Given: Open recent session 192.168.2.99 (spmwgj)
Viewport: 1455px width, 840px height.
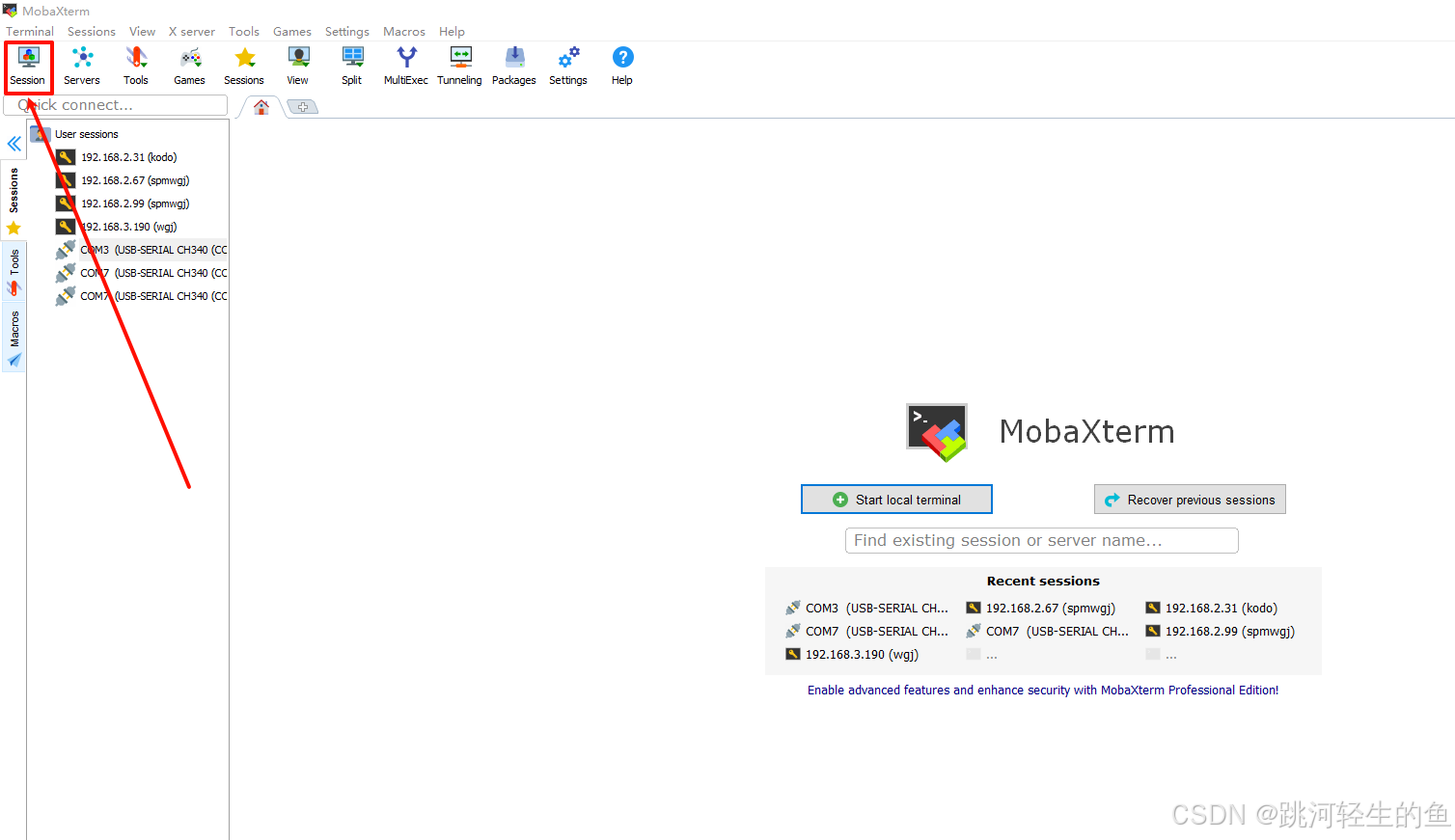Looking at the screenshot, I should point(1221,631).
